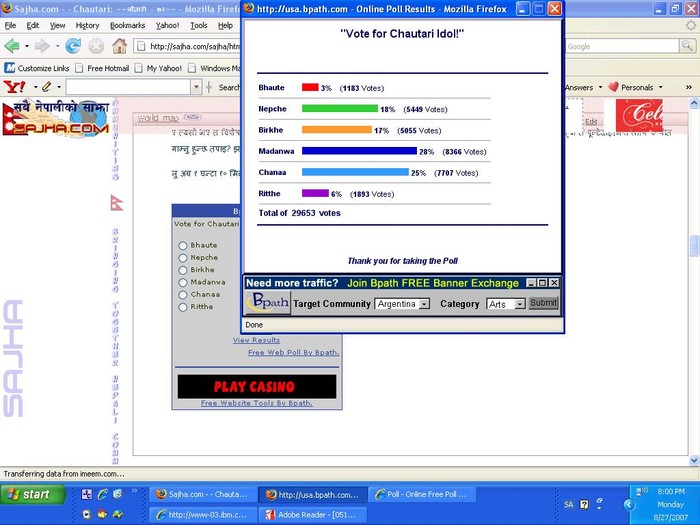Click the Customize Links bookmark icon
The width and height of the screenshot is (700, 525).
tap(9, 68)
